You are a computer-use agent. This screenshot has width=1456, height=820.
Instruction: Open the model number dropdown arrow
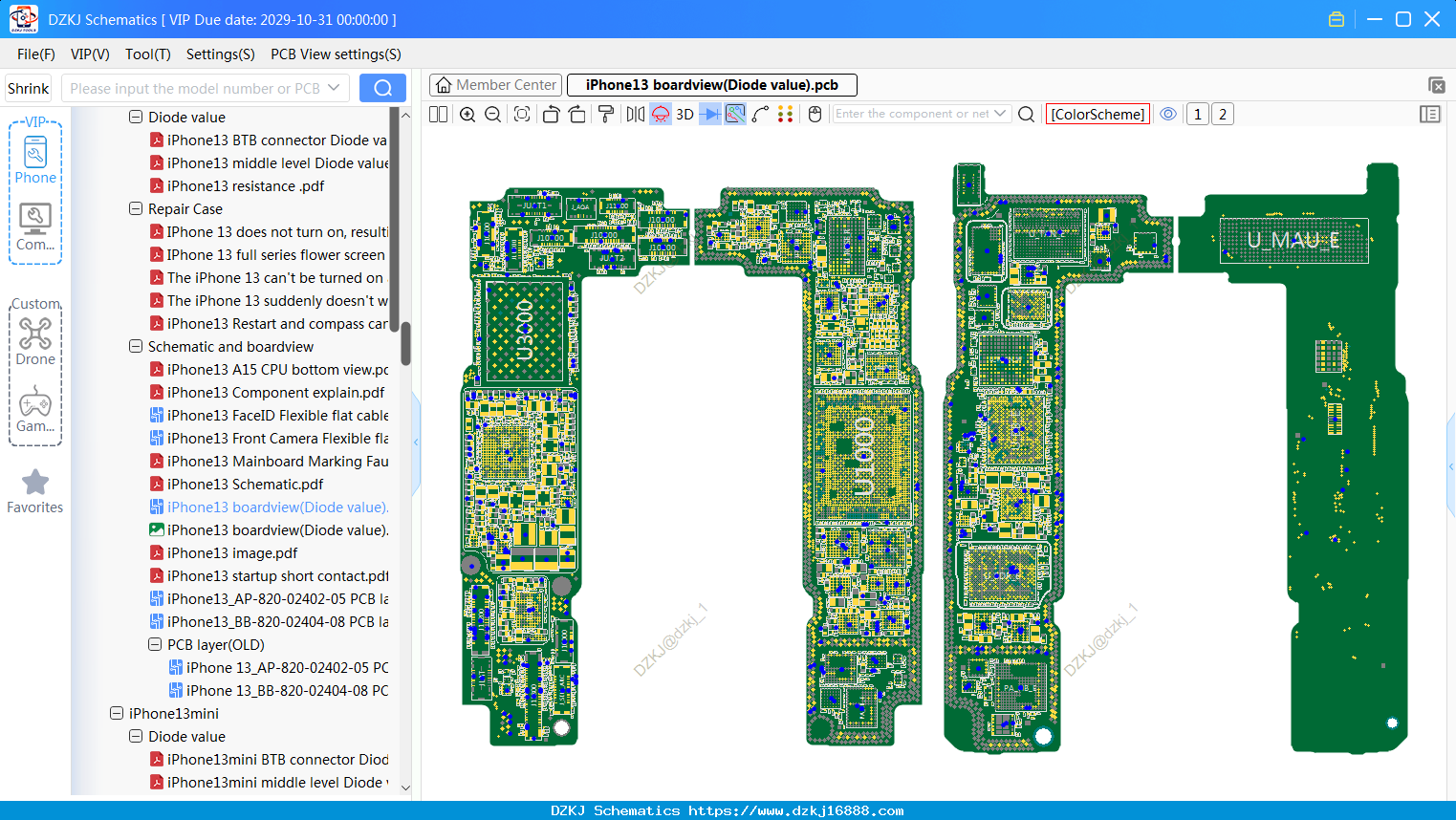pos(334,88)
